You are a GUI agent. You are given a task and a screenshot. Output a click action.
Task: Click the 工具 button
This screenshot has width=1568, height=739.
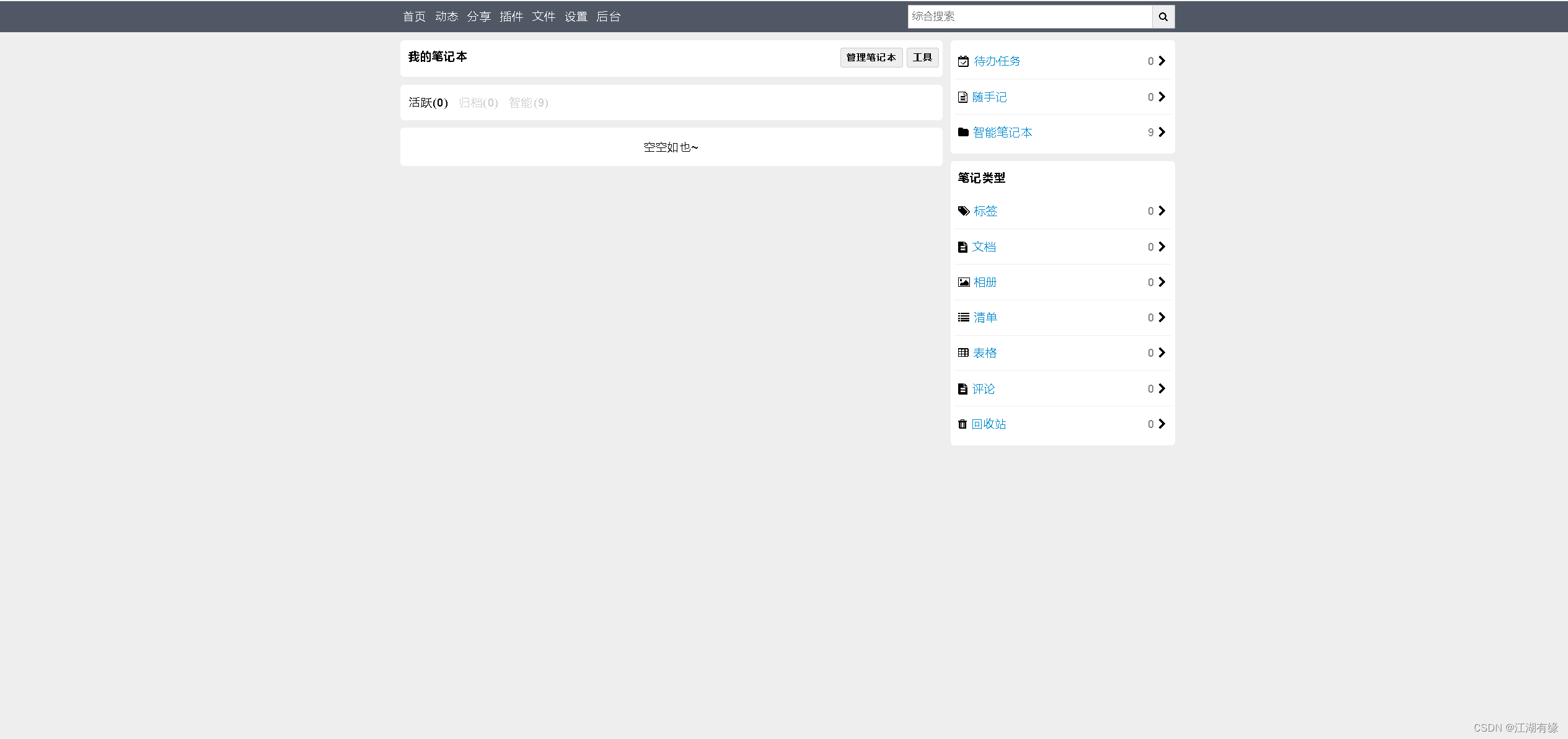tap(922, 58)
